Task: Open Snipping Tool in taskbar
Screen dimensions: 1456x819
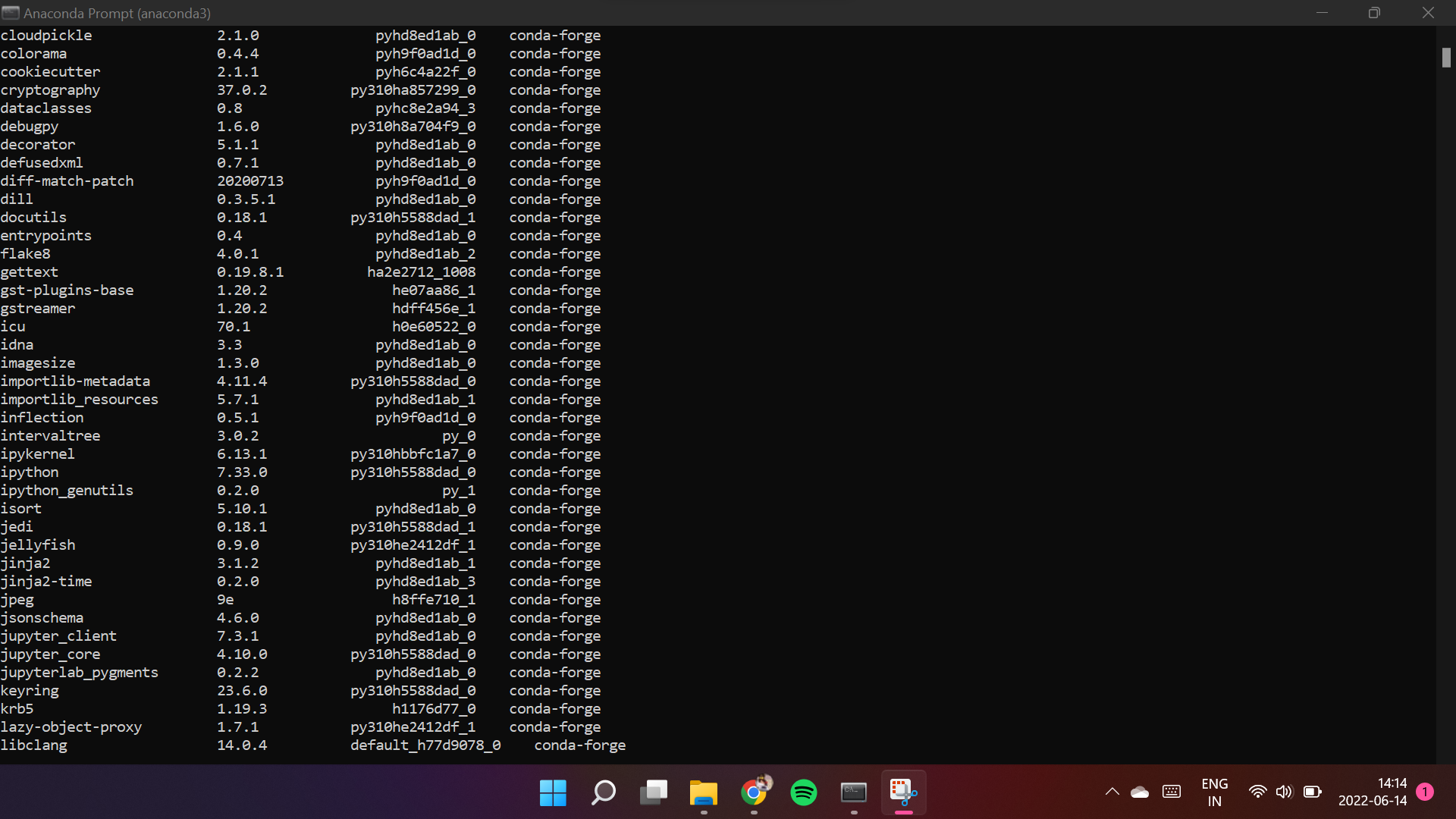Action: pyautogui.click(x=903, y=792)
